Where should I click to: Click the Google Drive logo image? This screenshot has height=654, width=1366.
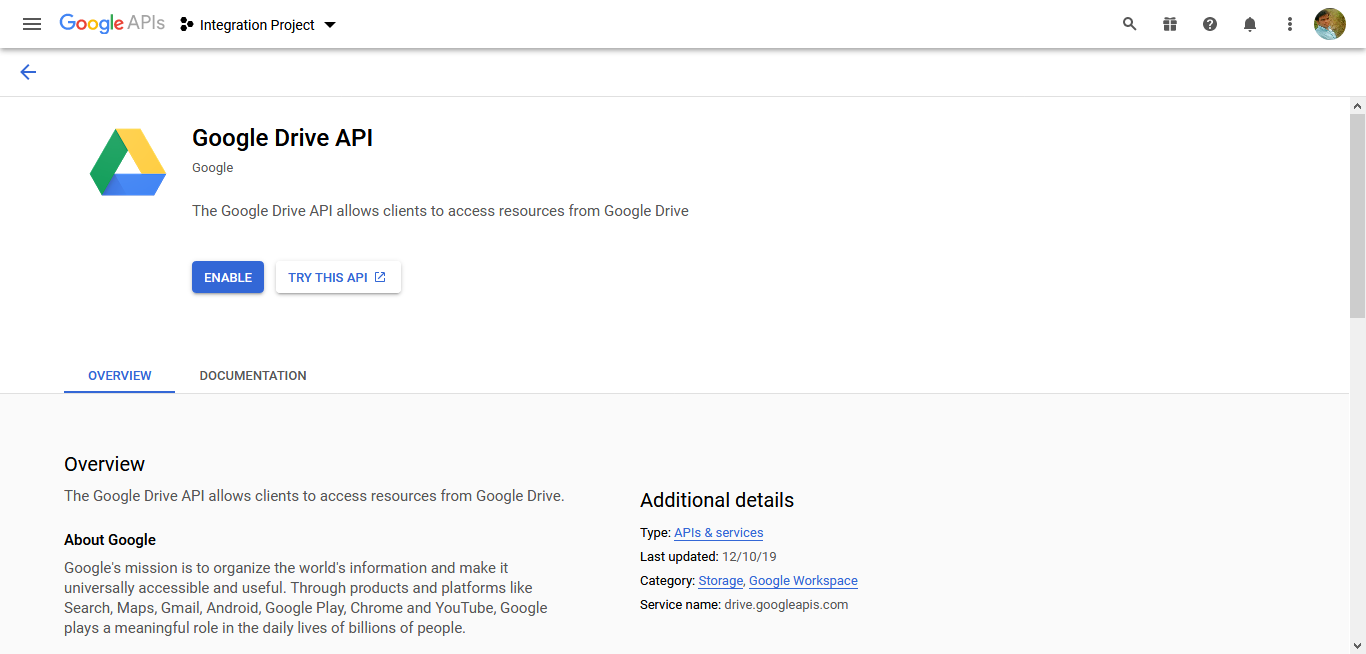128,162
